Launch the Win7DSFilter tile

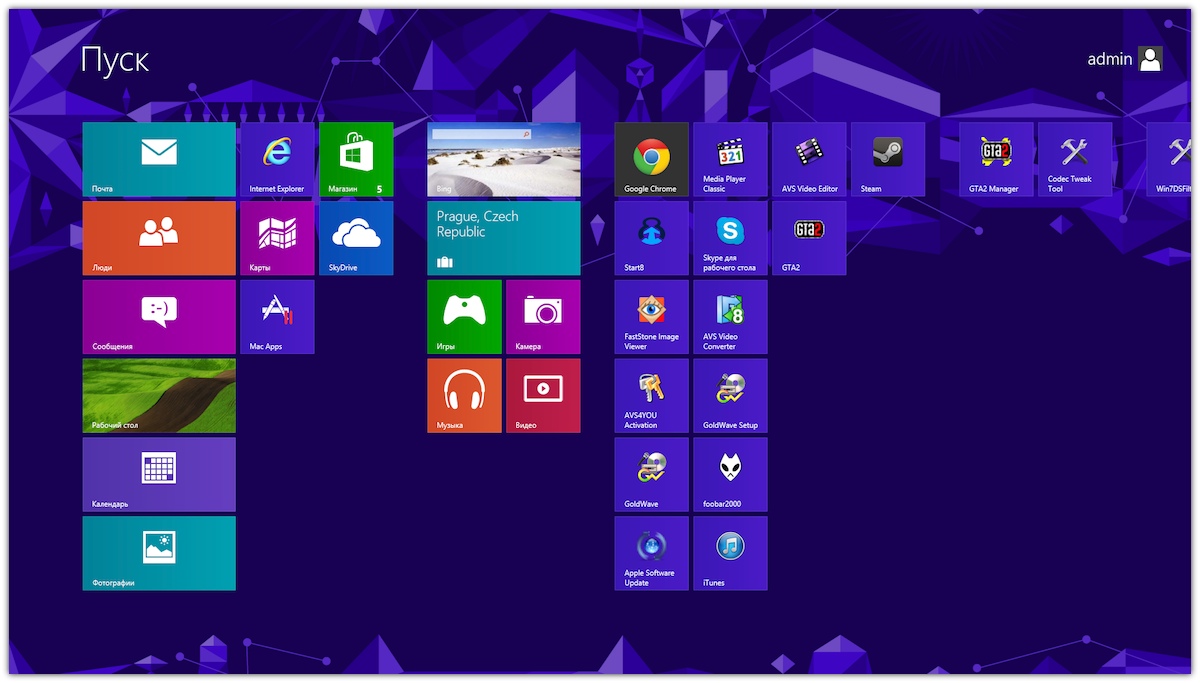tap(1168, 159)
